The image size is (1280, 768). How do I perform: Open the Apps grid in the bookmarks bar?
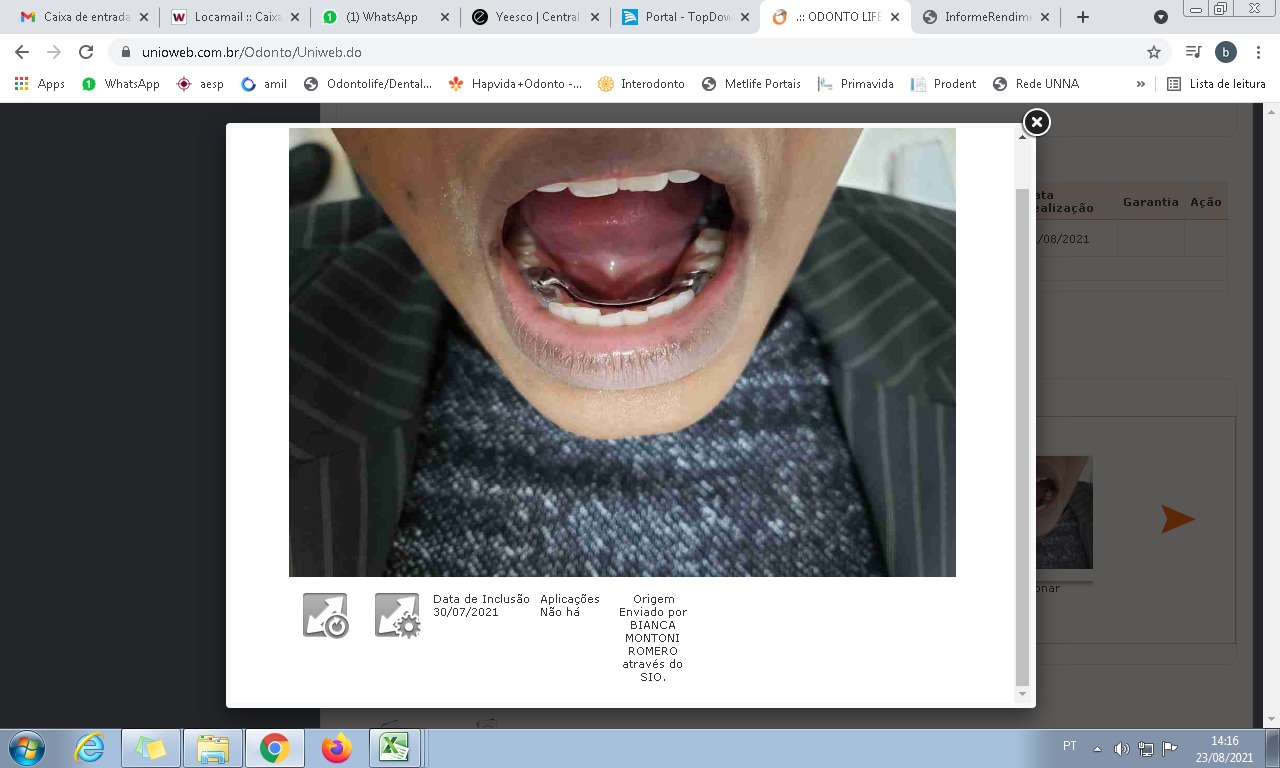pyautogui.click(x=40, y=84)
